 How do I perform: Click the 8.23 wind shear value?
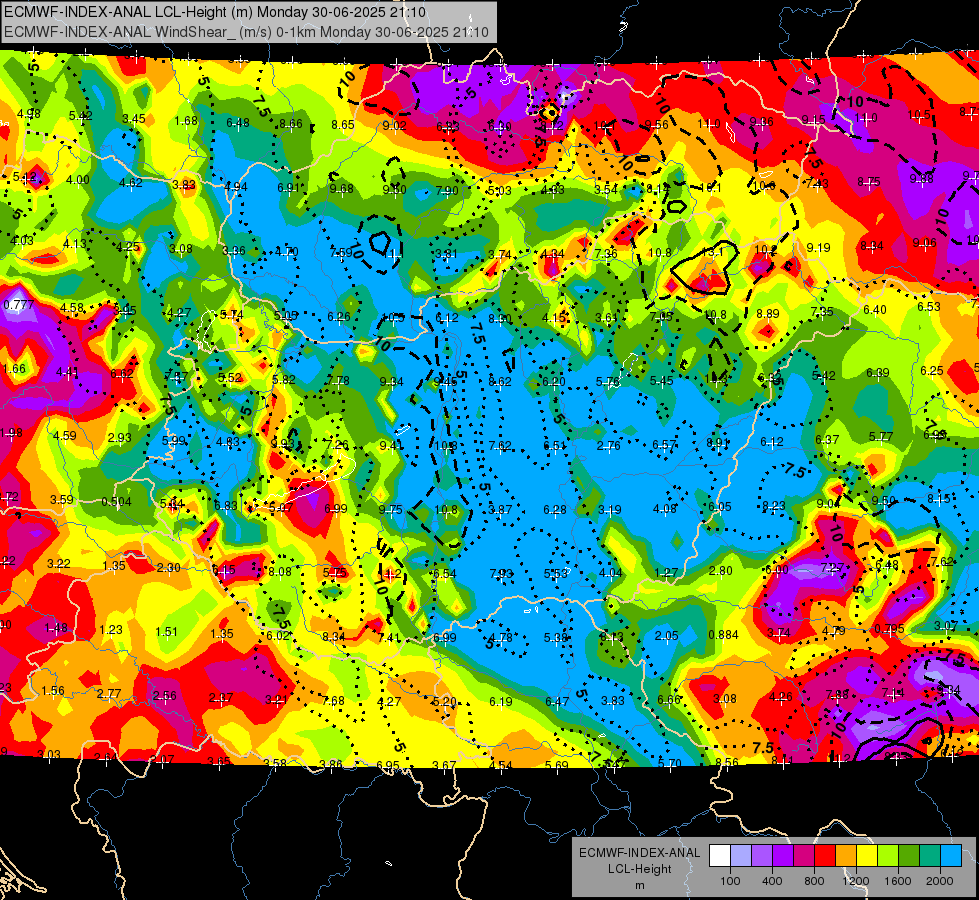pyautogui.click(x=774, y=505)
